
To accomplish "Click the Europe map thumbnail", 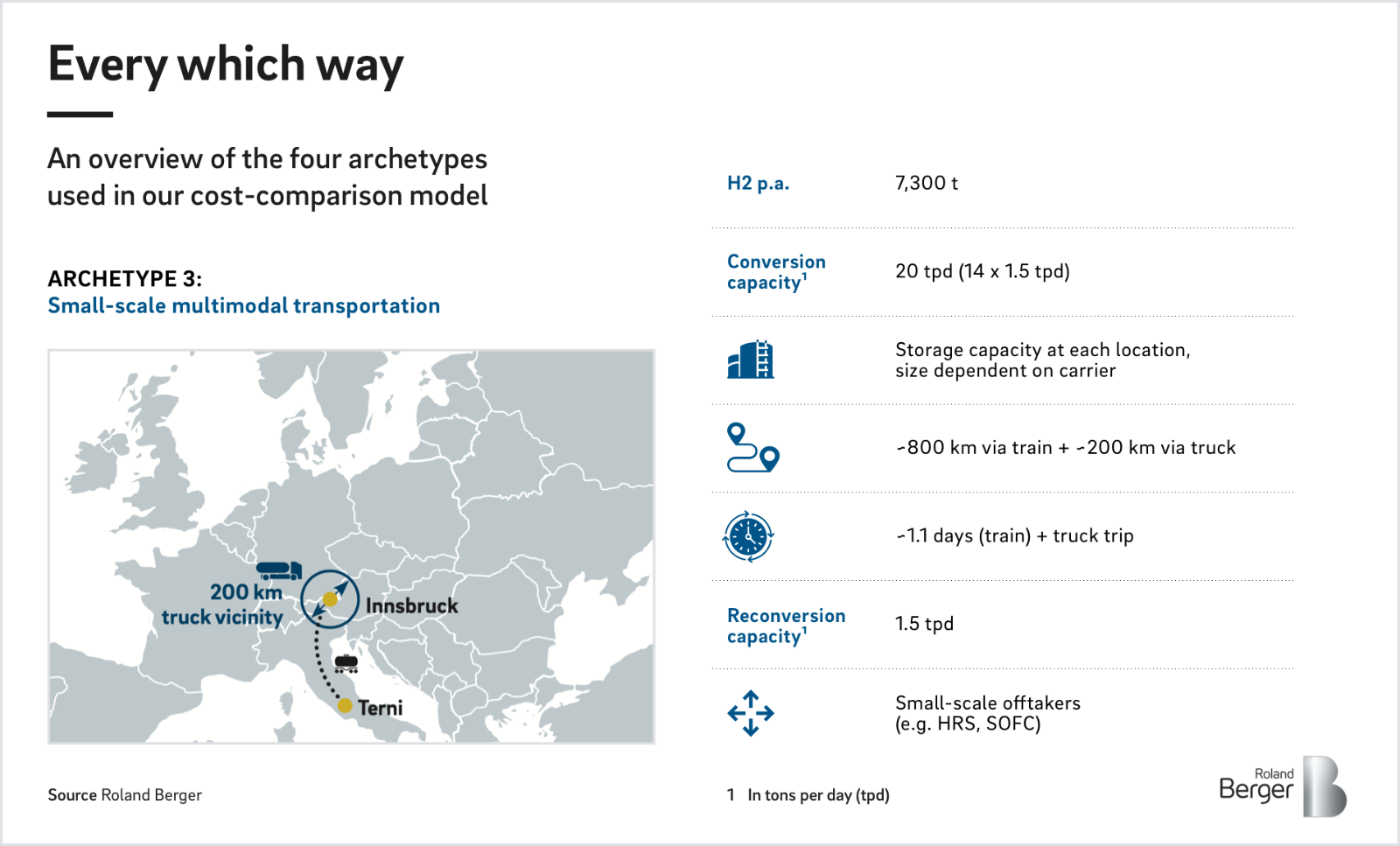I will [351, 547].
